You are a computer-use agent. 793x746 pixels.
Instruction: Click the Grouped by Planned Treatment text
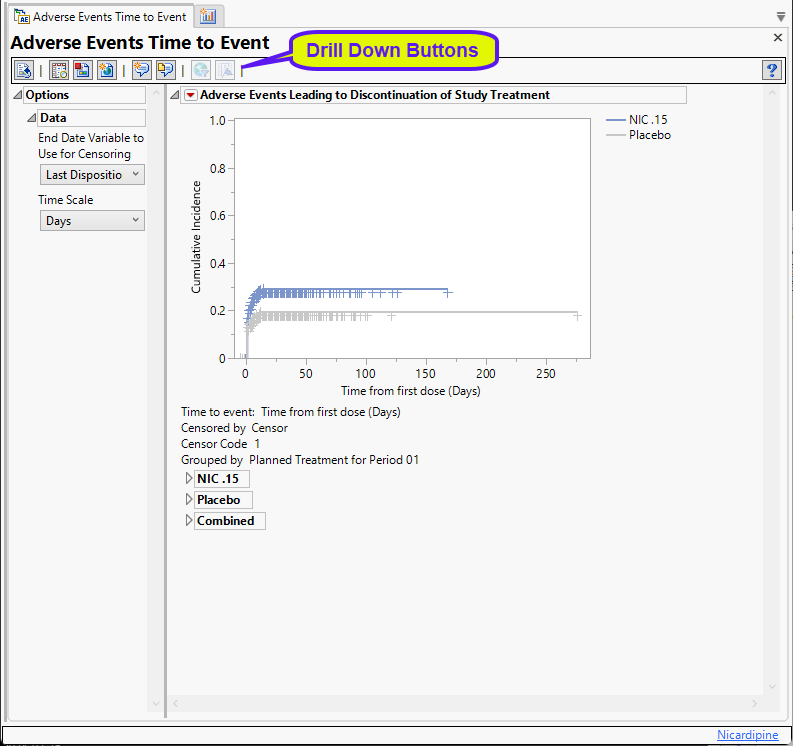point(300,460)
